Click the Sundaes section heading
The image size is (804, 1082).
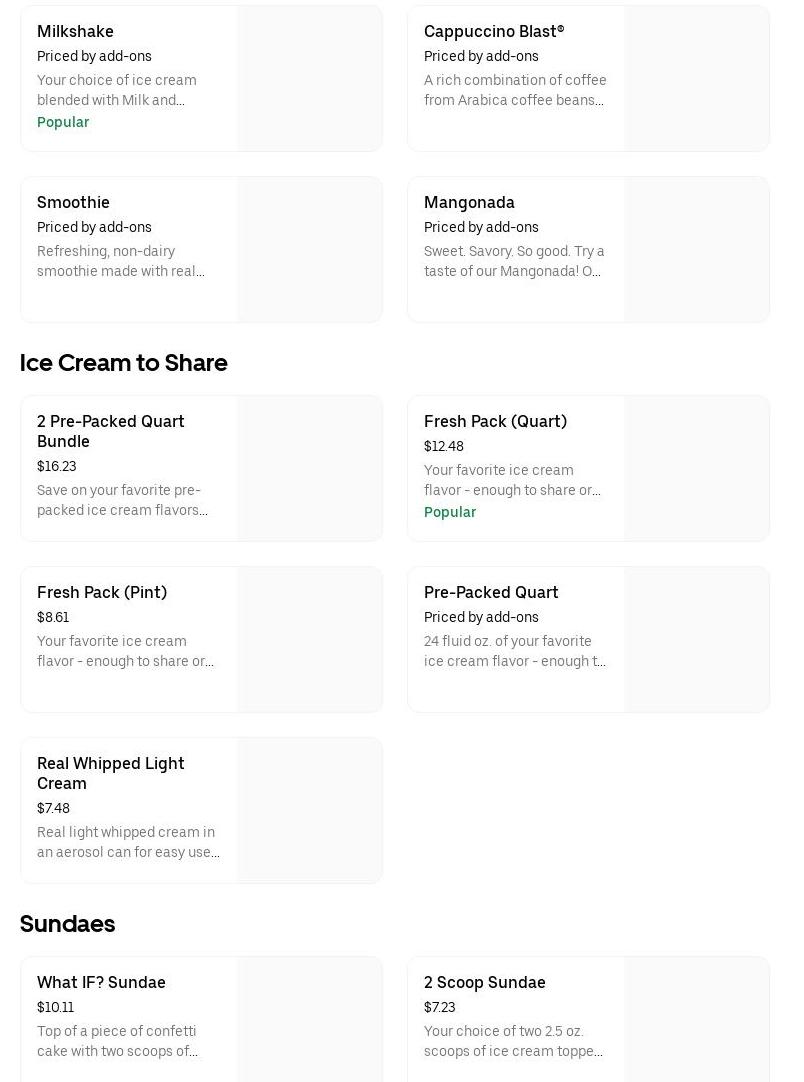coord(68,924)
